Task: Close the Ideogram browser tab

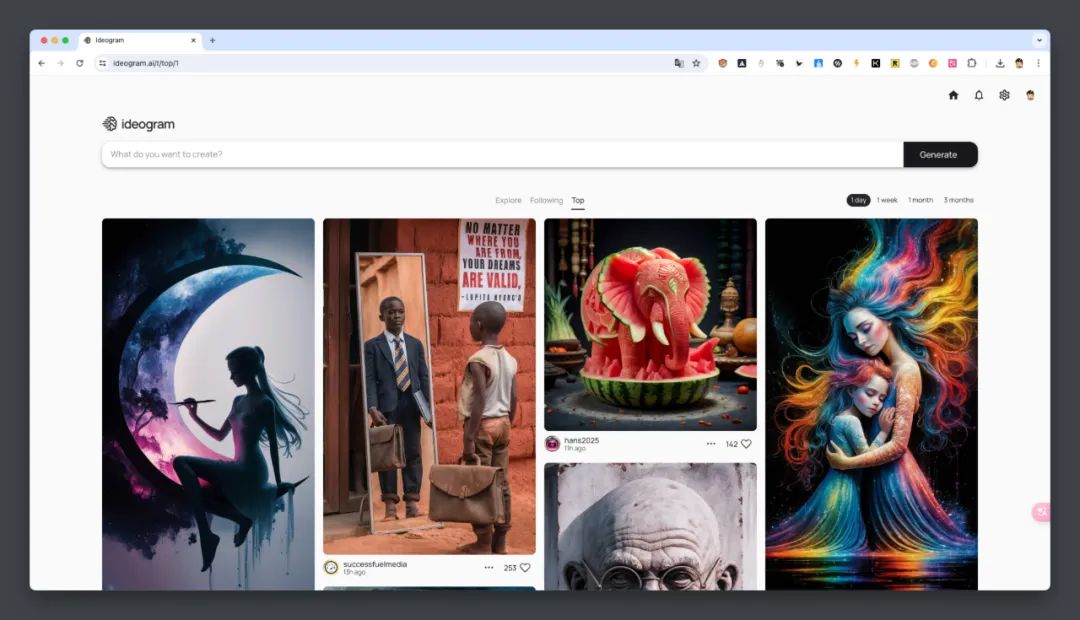Action: coord(193,40)
